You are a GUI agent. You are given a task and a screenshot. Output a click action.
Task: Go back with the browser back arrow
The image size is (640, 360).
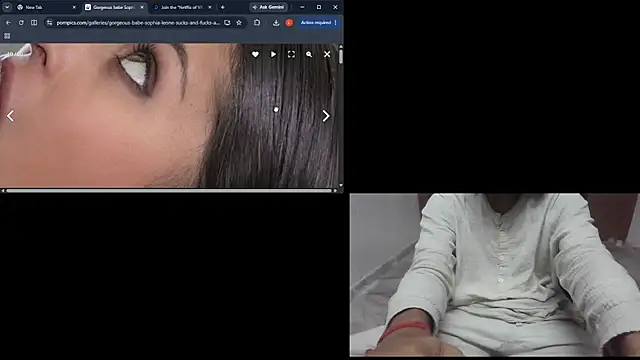[8, 22]
